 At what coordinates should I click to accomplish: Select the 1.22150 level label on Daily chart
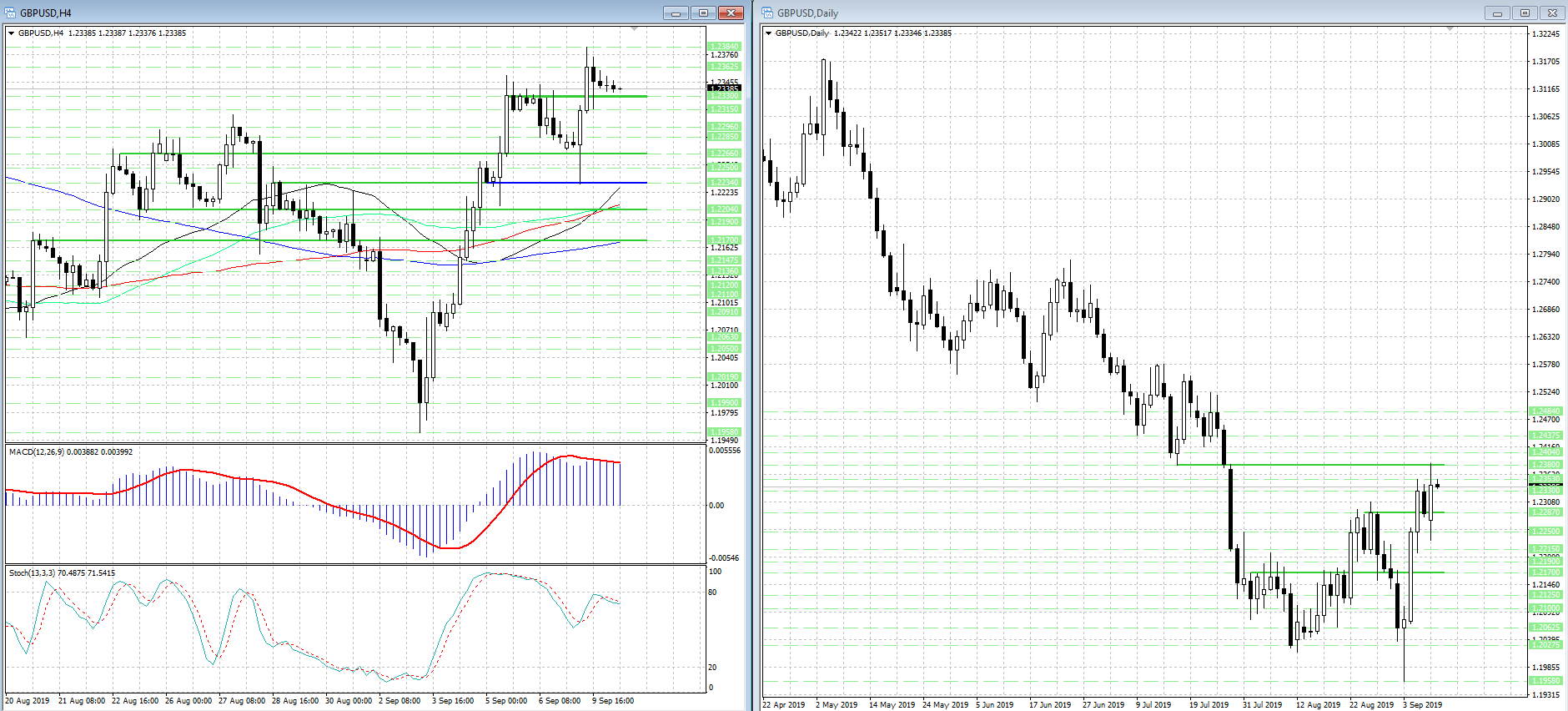pyautogui.click(x=1545, y=549)
